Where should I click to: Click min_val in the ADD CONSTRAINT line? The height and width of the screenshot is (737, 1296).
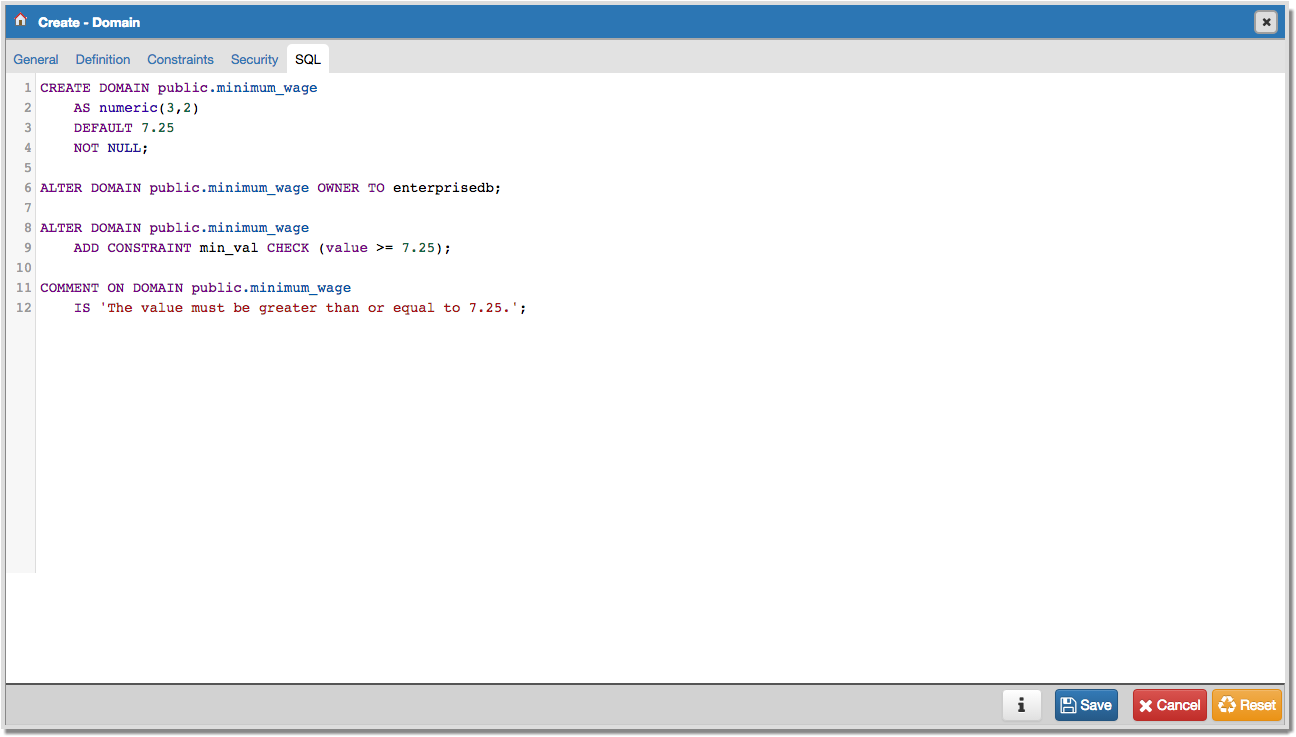(228, 248)
